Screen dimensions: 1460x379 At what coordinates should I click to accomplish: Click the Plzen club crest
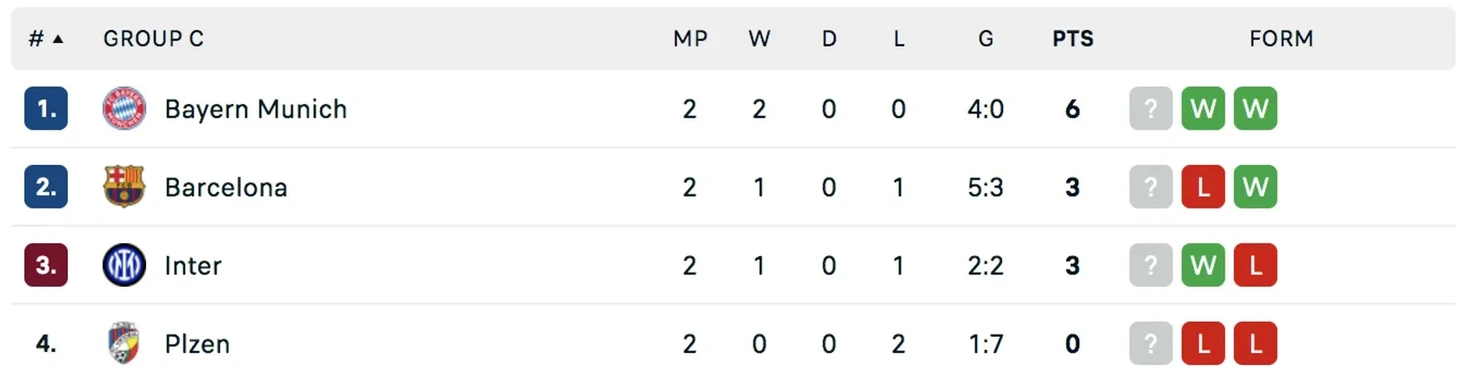click(x=124, y=344)
